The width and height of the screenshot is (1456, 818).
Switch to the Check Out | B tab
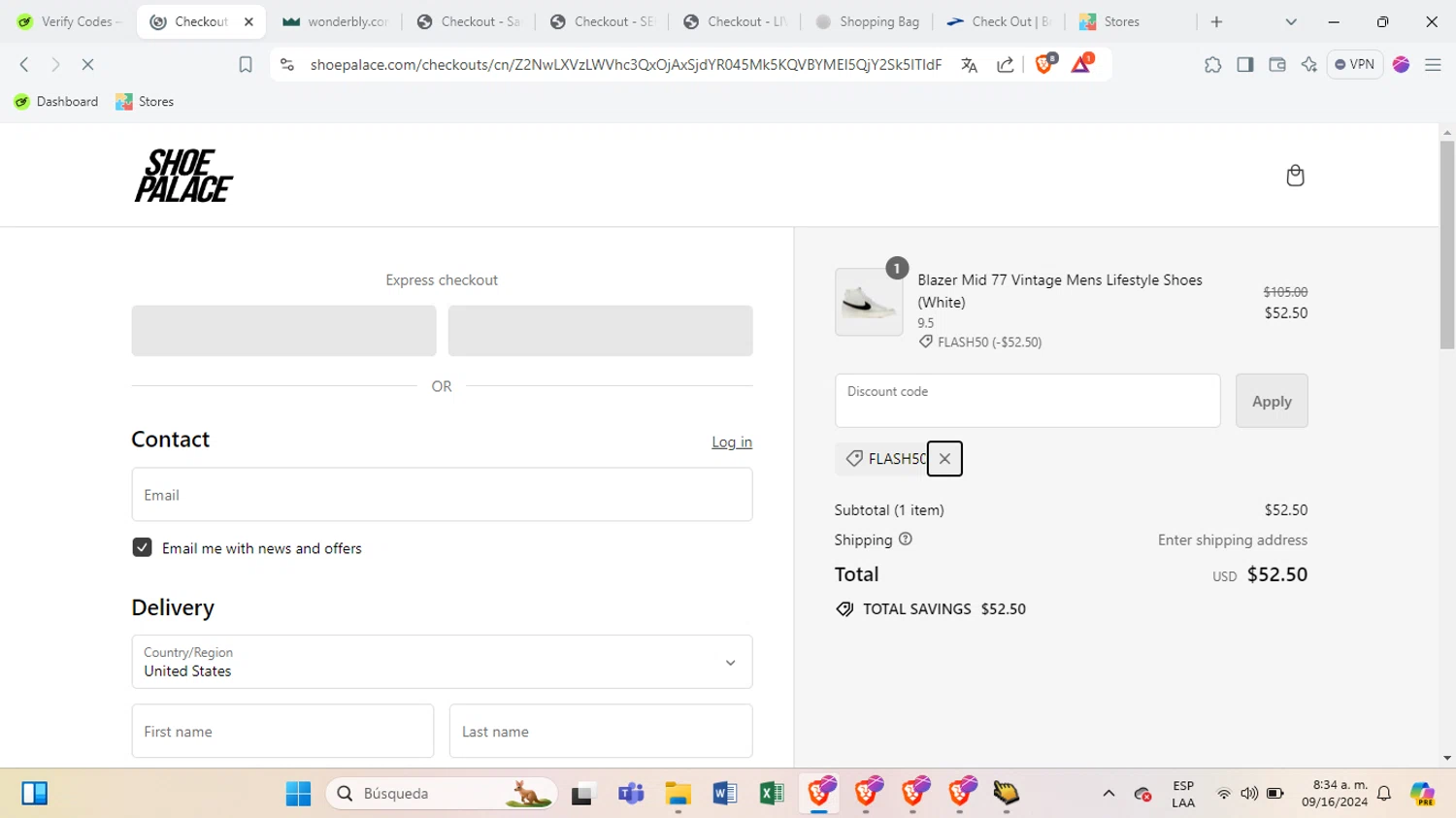click(1001, 21)
